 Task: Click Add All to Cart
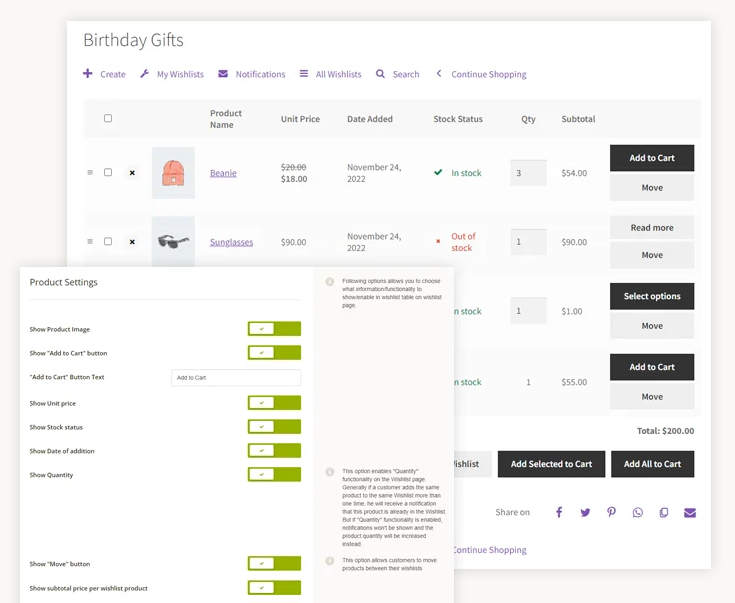652,464
